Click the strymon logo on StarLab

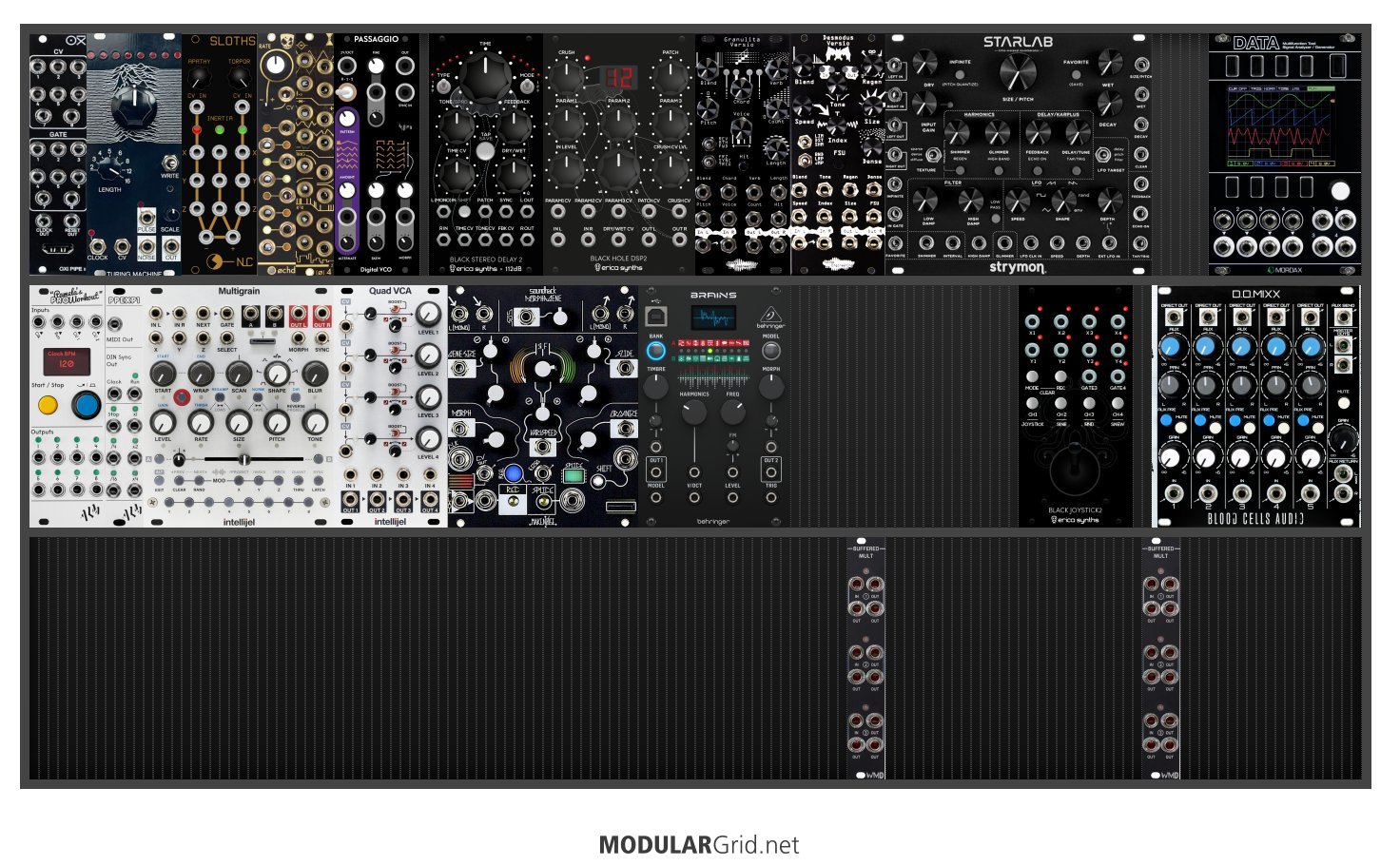(1017, 267)
